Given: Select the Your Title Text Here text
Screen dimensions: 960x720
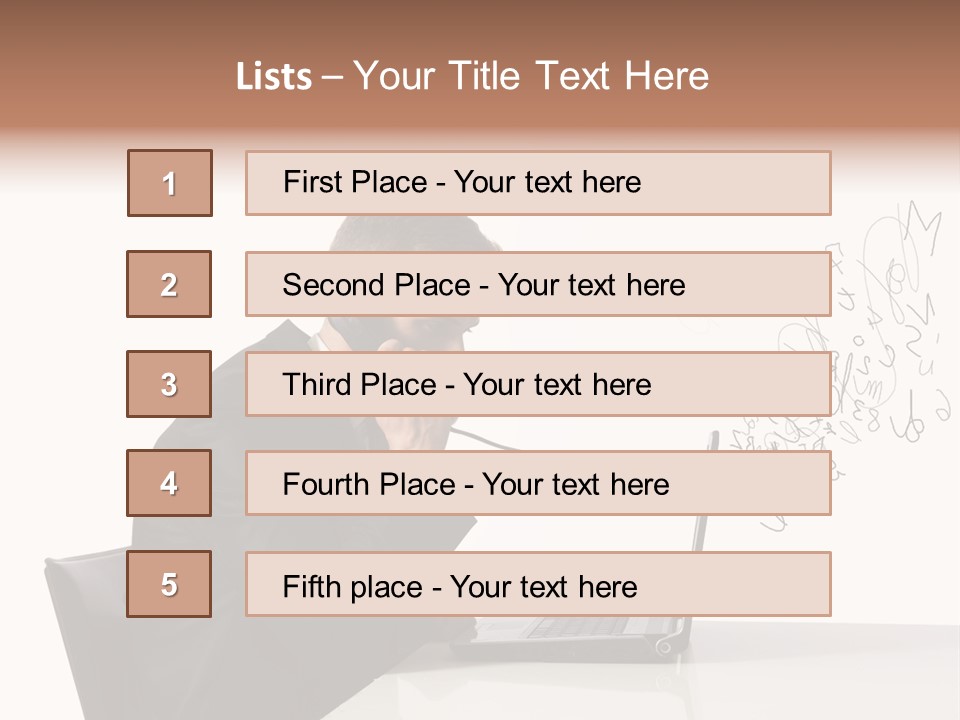Looking at the screenshot, I should coord(531,77).
